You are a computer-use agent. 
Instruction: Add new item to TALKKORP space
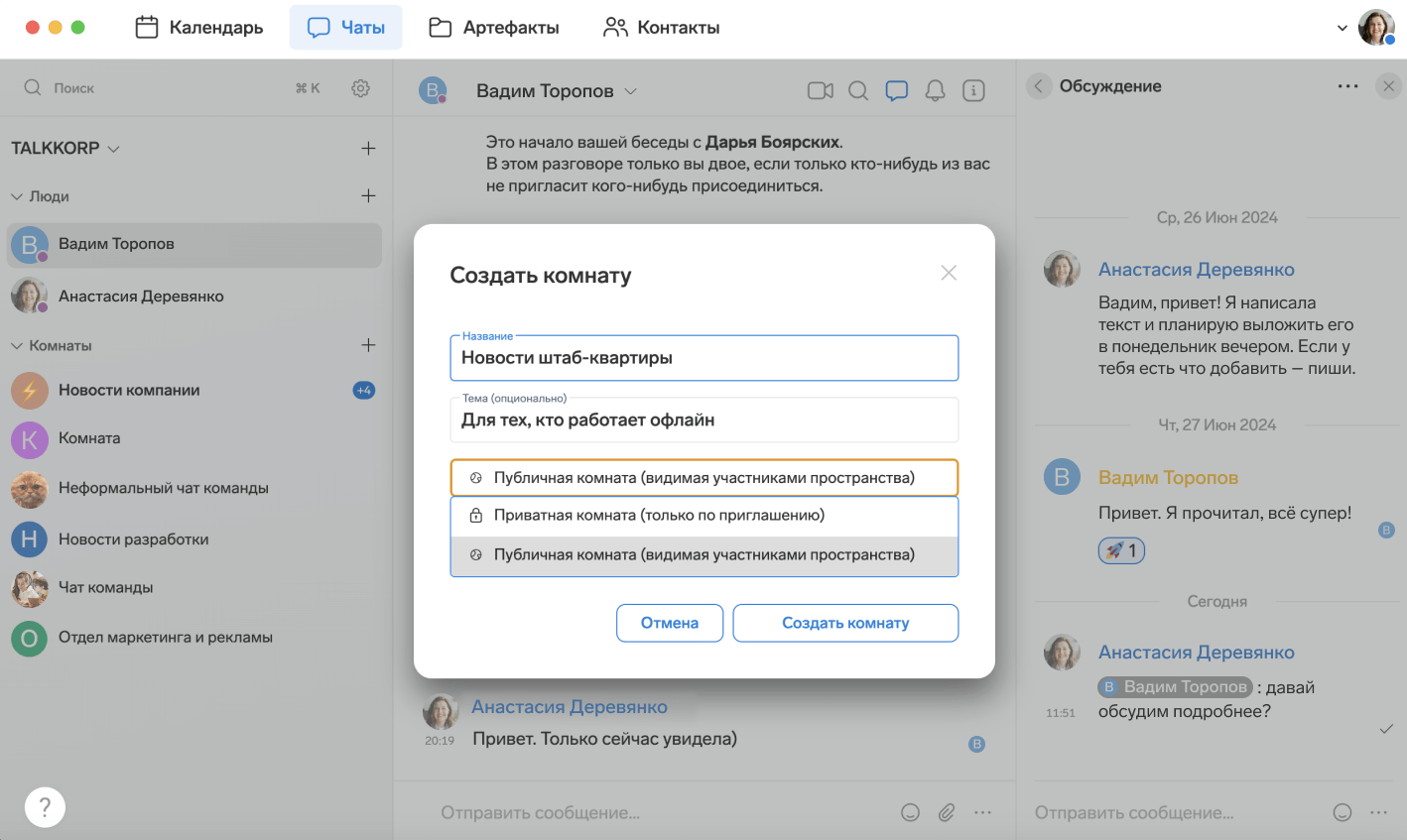coord(368,148)
